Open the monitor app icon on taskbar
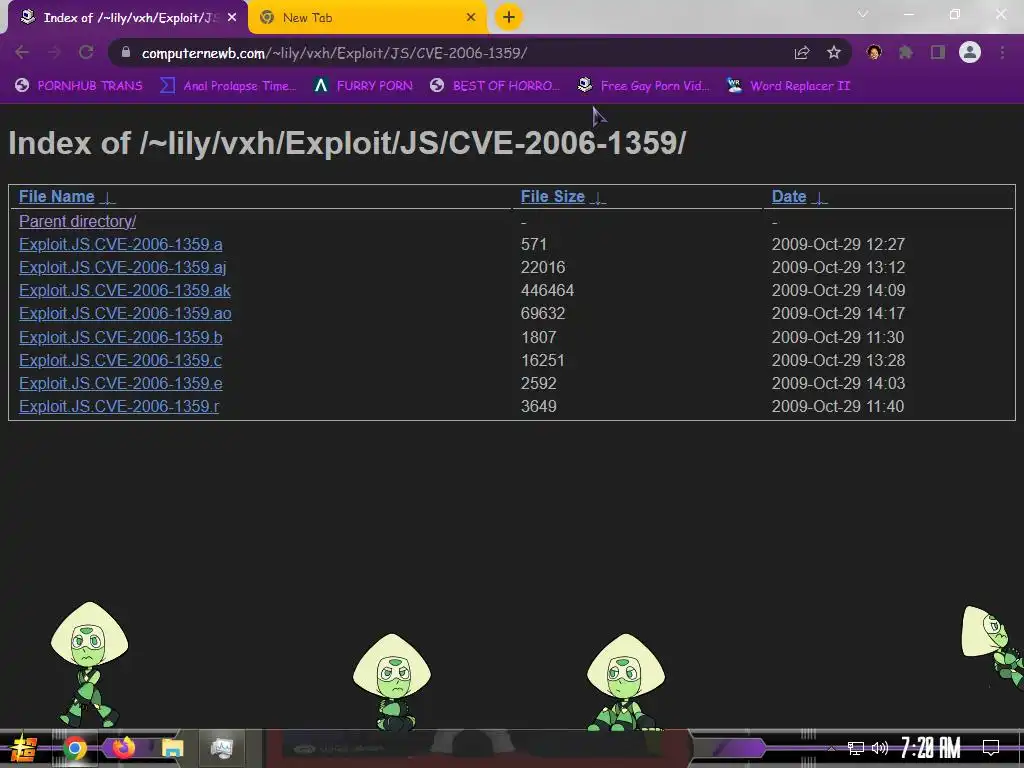The height and width of the screenshot is (768, 1024). point(222,748)
